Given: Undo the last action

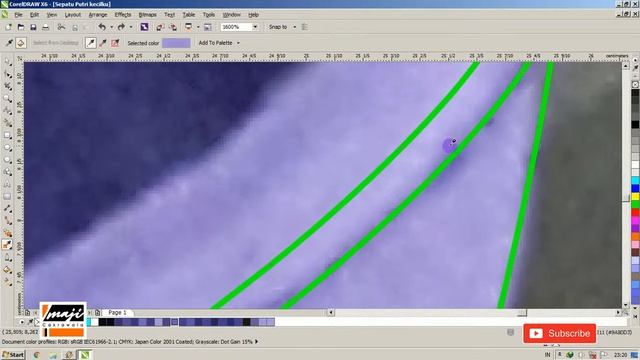Looking at the screenshot, I should pos(102,27).
